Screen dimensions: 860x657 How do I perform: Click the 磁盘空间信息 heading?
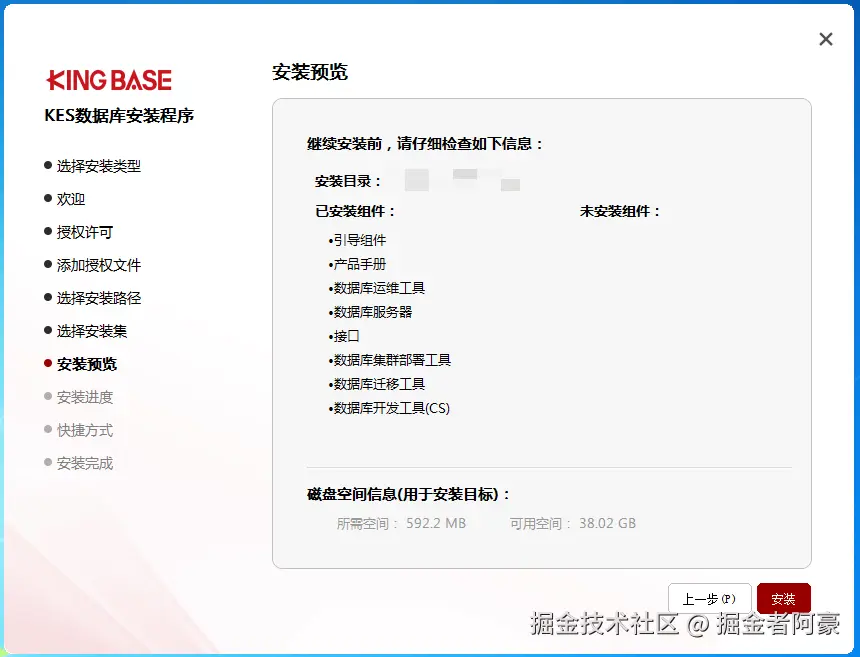coord(408,494)
